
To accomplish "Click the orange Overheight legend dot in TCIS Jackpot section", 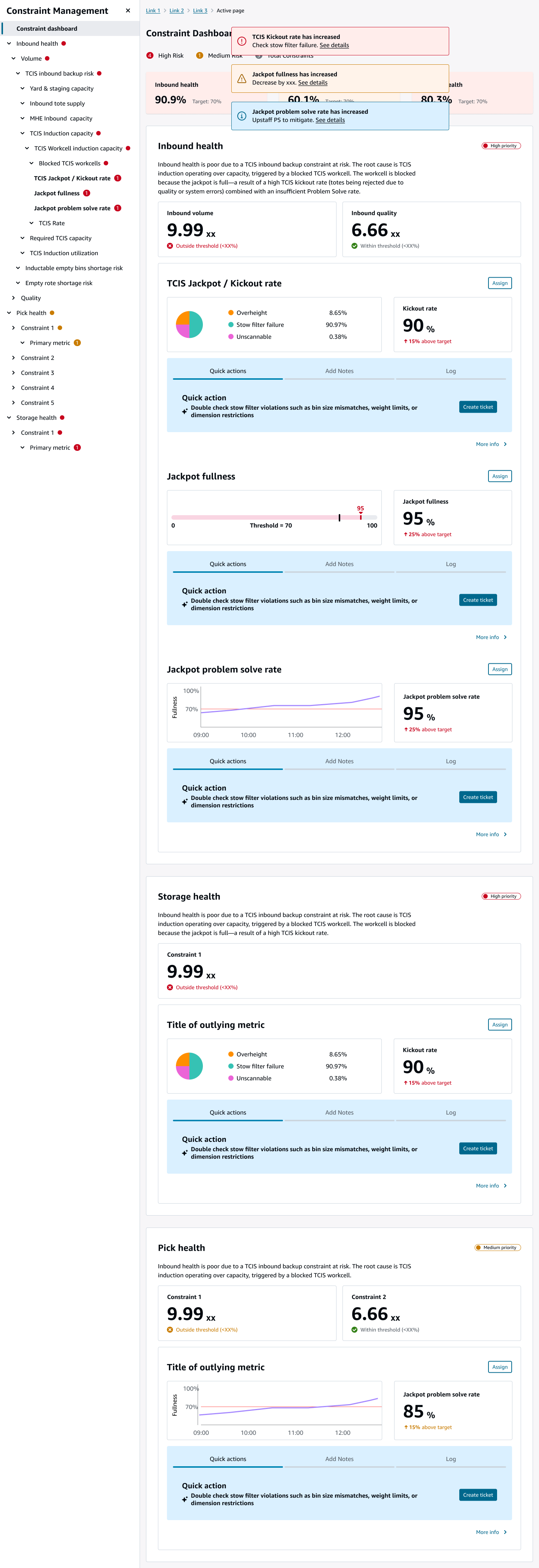I will 231,313.
